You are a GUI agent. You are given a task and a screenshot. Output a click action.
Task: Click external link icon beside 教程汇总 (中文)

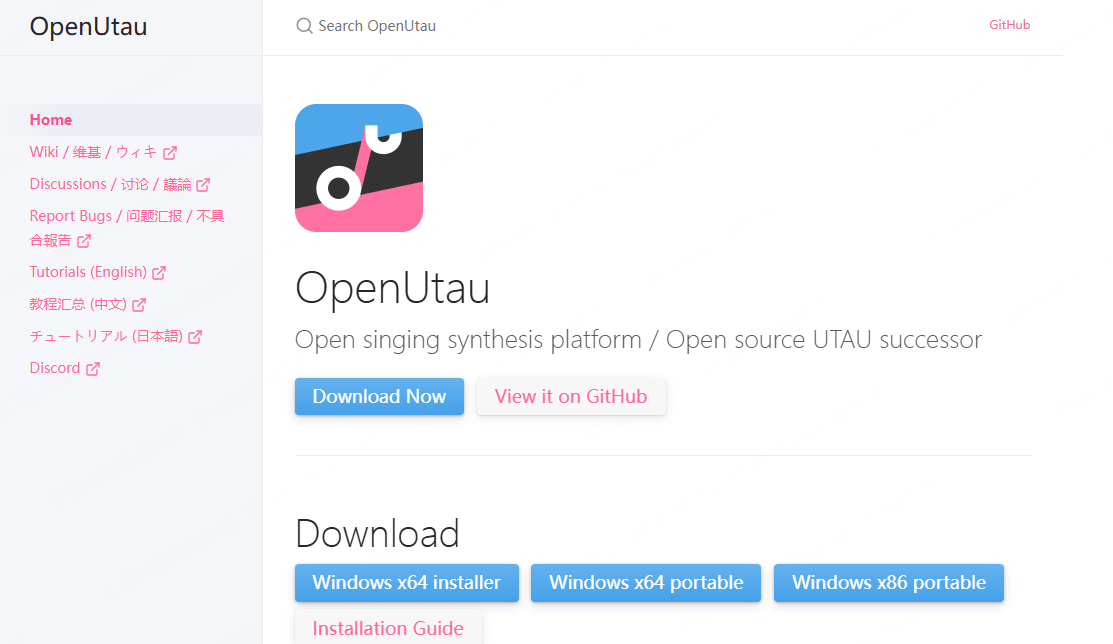click(x=139, y=305)
